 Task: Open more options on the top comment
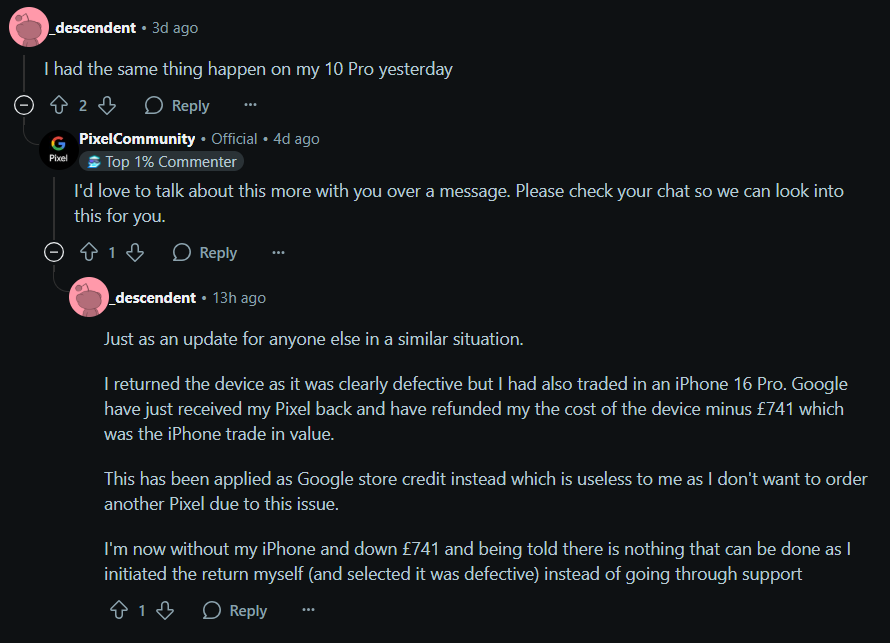[x=250, y=105]
